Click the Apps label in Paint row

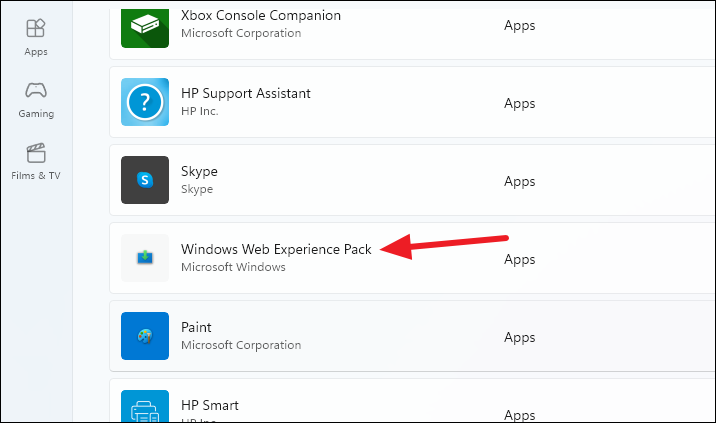520,338
